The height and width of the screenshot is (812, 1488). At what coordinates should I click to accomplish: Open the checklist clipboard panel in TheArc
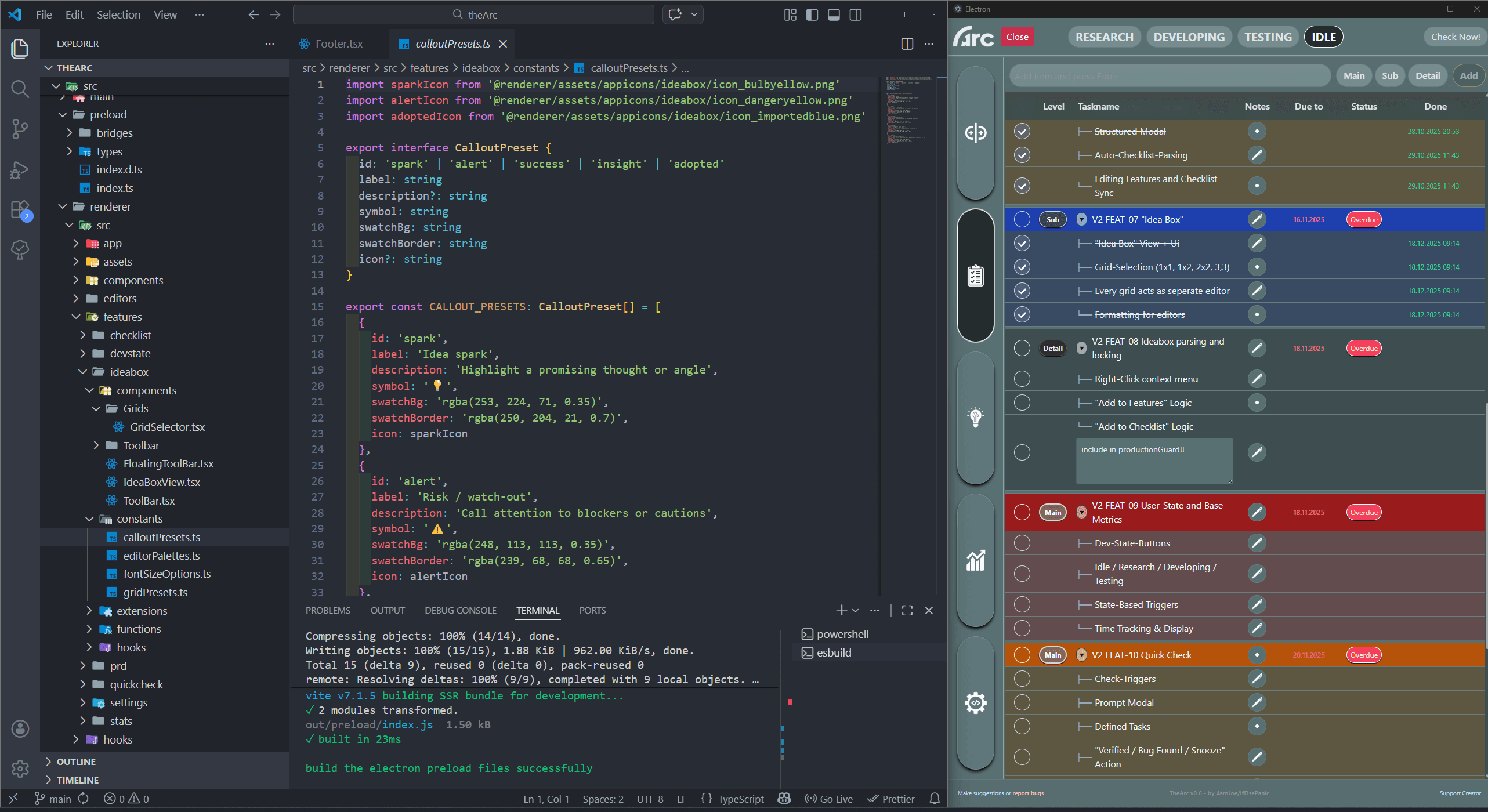[975, 275]
